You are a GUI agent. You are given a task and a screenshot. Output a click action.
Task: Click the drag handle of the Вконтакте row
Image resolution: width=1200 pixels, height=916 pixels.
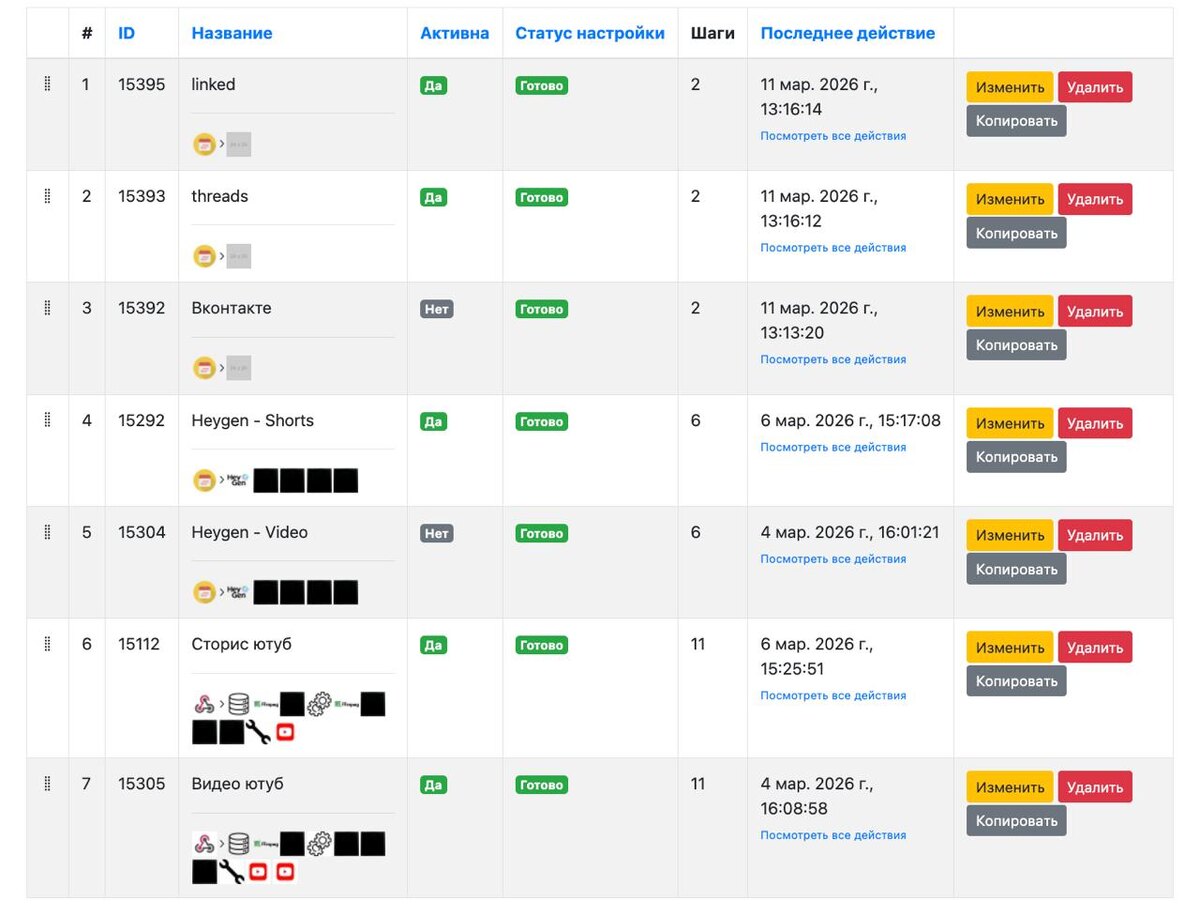pos(47,308)
